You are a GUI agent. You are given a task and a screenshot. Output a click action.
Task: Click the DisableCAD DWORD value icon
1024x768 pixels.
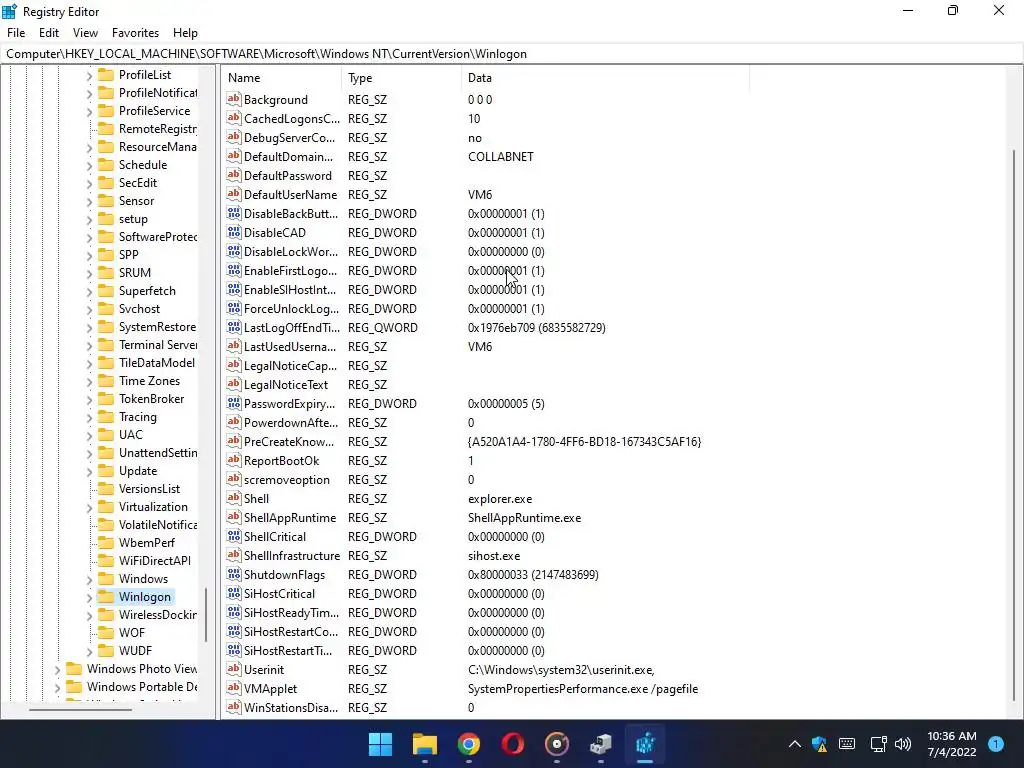point(234,232)
